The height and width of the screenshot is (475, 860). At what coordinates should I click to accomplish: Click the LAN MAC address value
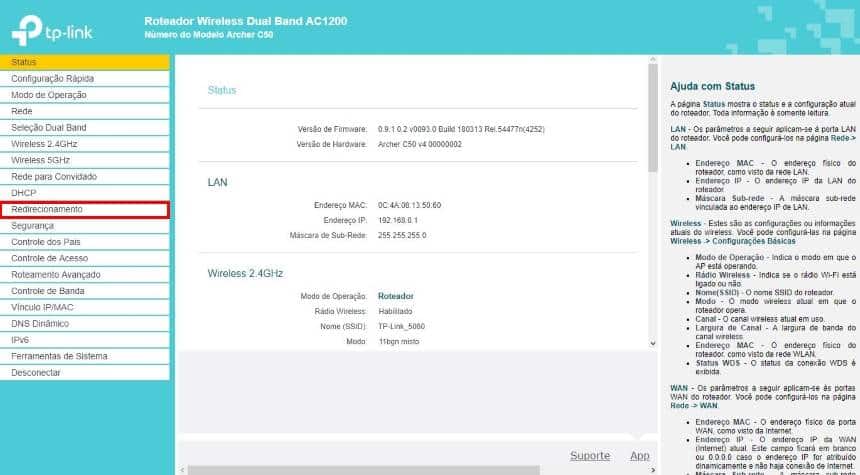click(409, 205)
